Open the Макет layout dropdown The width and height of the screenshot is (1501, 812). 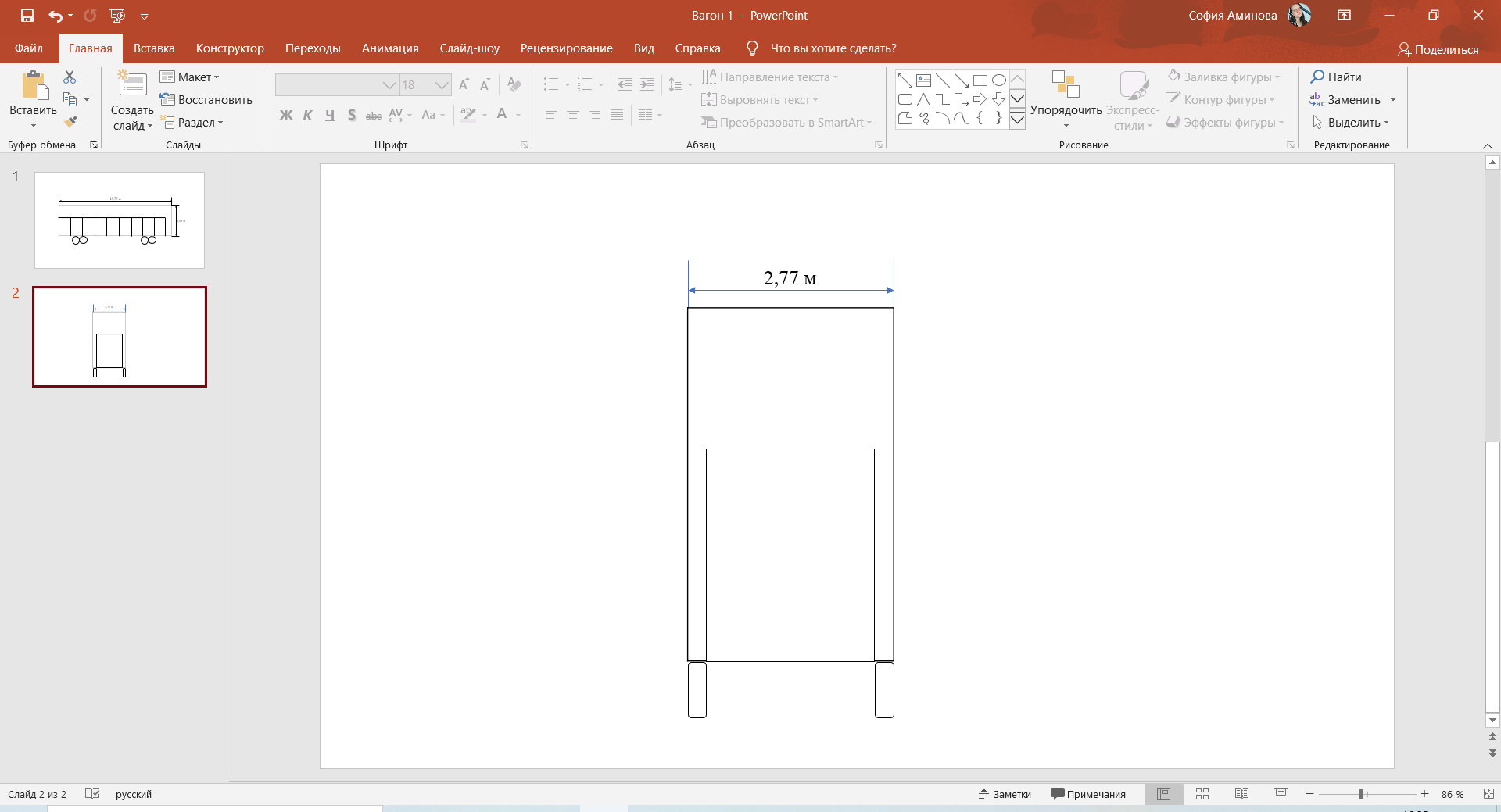(x=190, y=77)
